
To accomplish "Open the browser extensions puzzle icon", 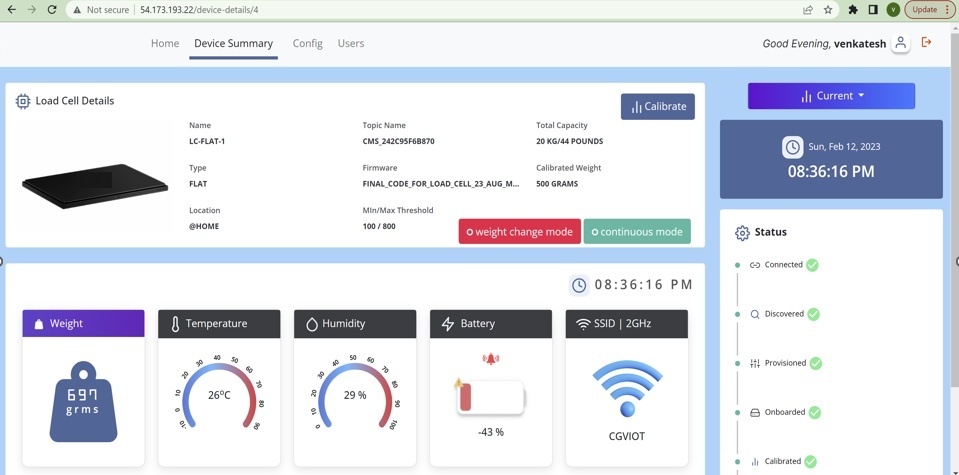I will click(x=853, y=10).
